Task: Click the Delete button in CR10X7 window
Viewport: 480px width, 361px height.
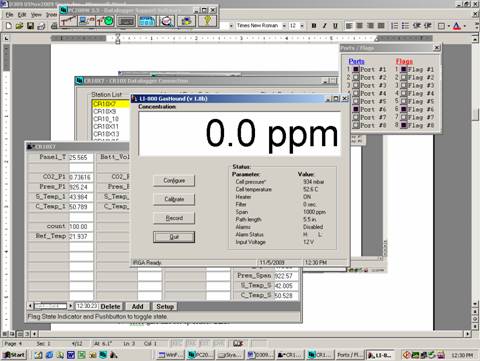Action: (110, 306)
